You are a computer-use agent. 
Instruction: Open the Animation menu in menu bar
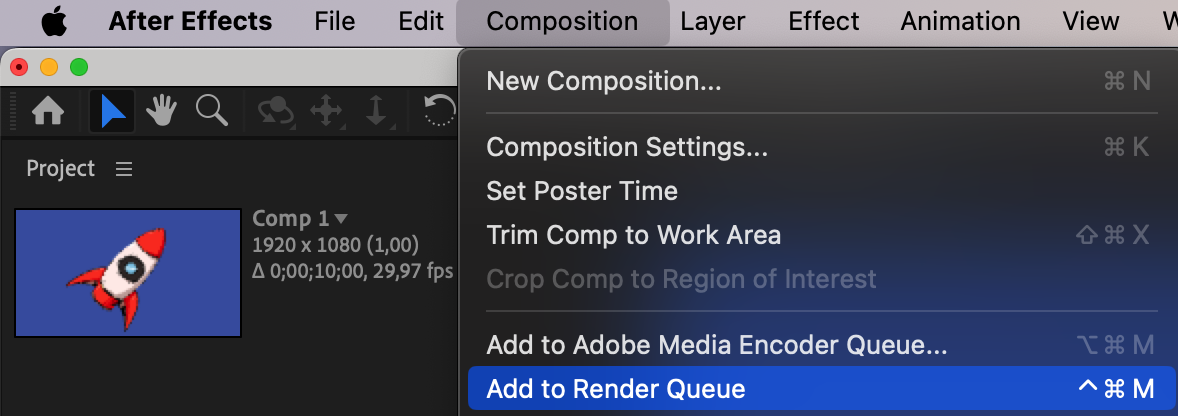(960, 21)
